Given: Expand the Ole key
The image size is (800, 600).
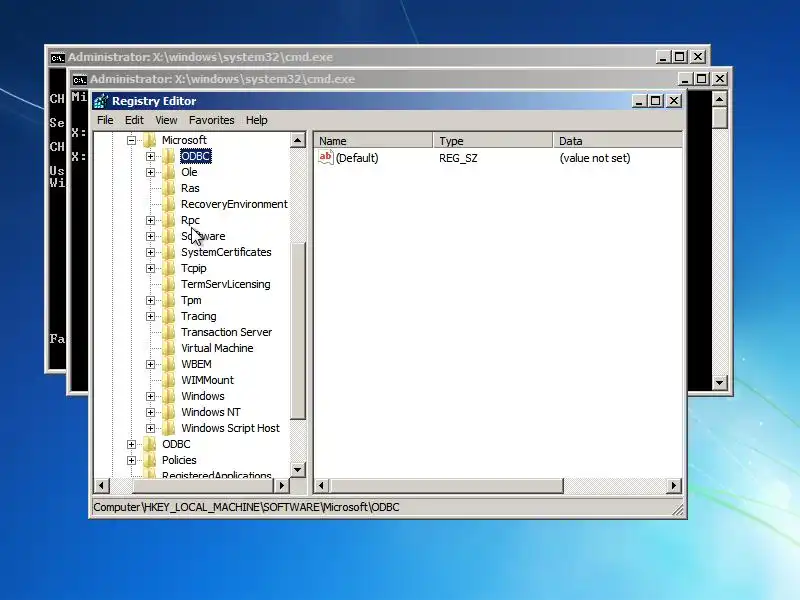Looking at the screenshot, I should pyautogui.click(x=151, y=172).
